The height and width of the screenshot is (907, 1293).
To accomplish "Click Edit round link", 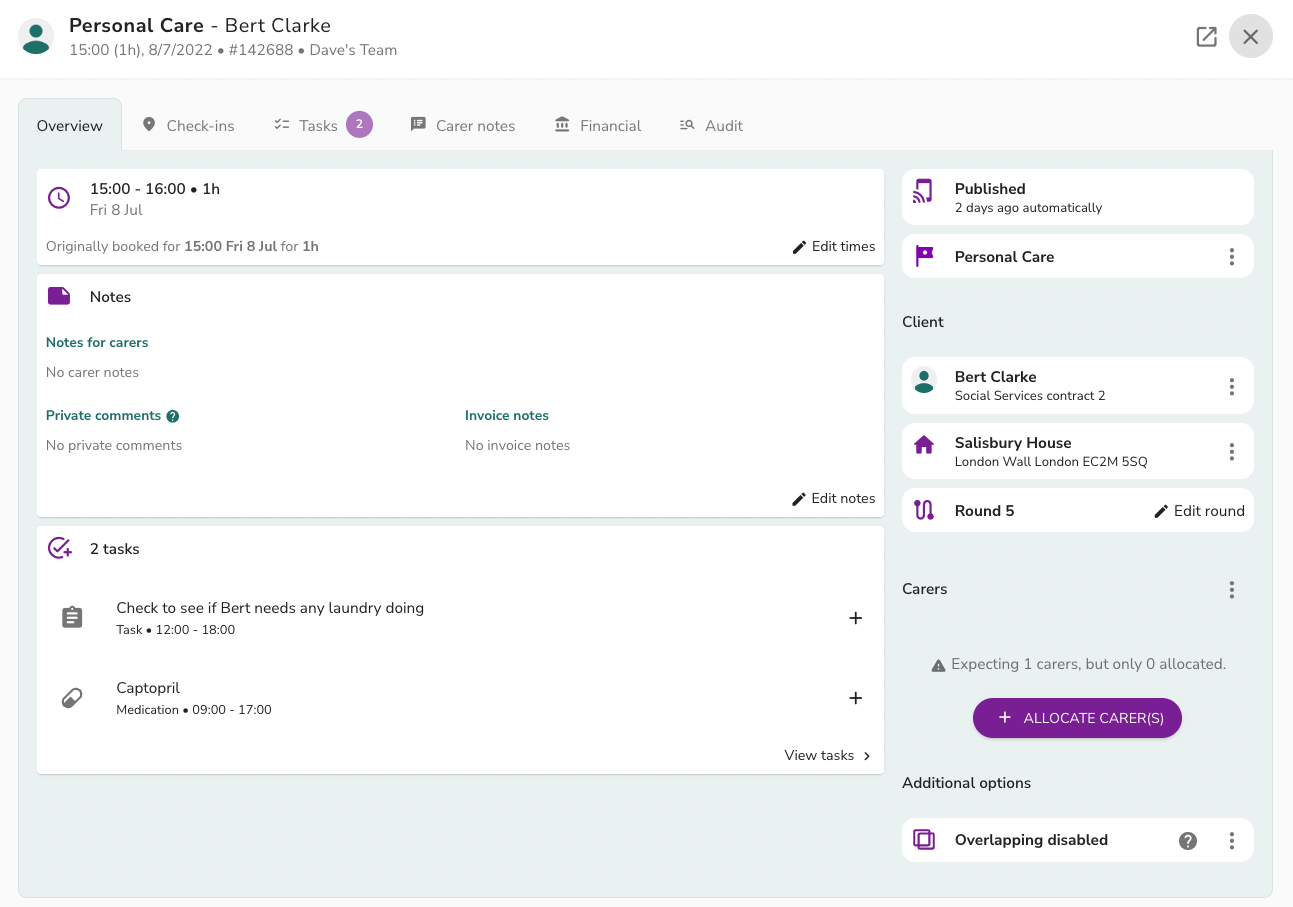I will click(1199, 511).
